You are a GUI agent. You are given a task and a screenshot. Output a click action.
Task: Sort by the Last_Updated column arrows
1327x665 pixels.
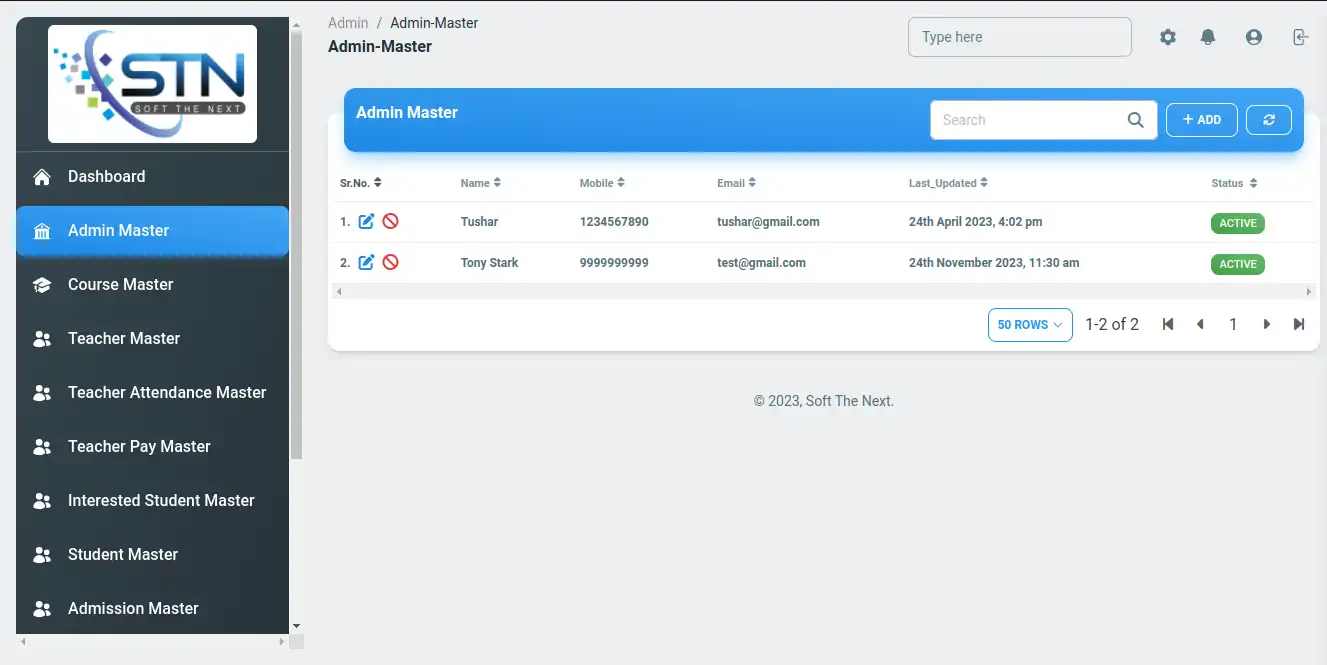[x=984, y=183]
